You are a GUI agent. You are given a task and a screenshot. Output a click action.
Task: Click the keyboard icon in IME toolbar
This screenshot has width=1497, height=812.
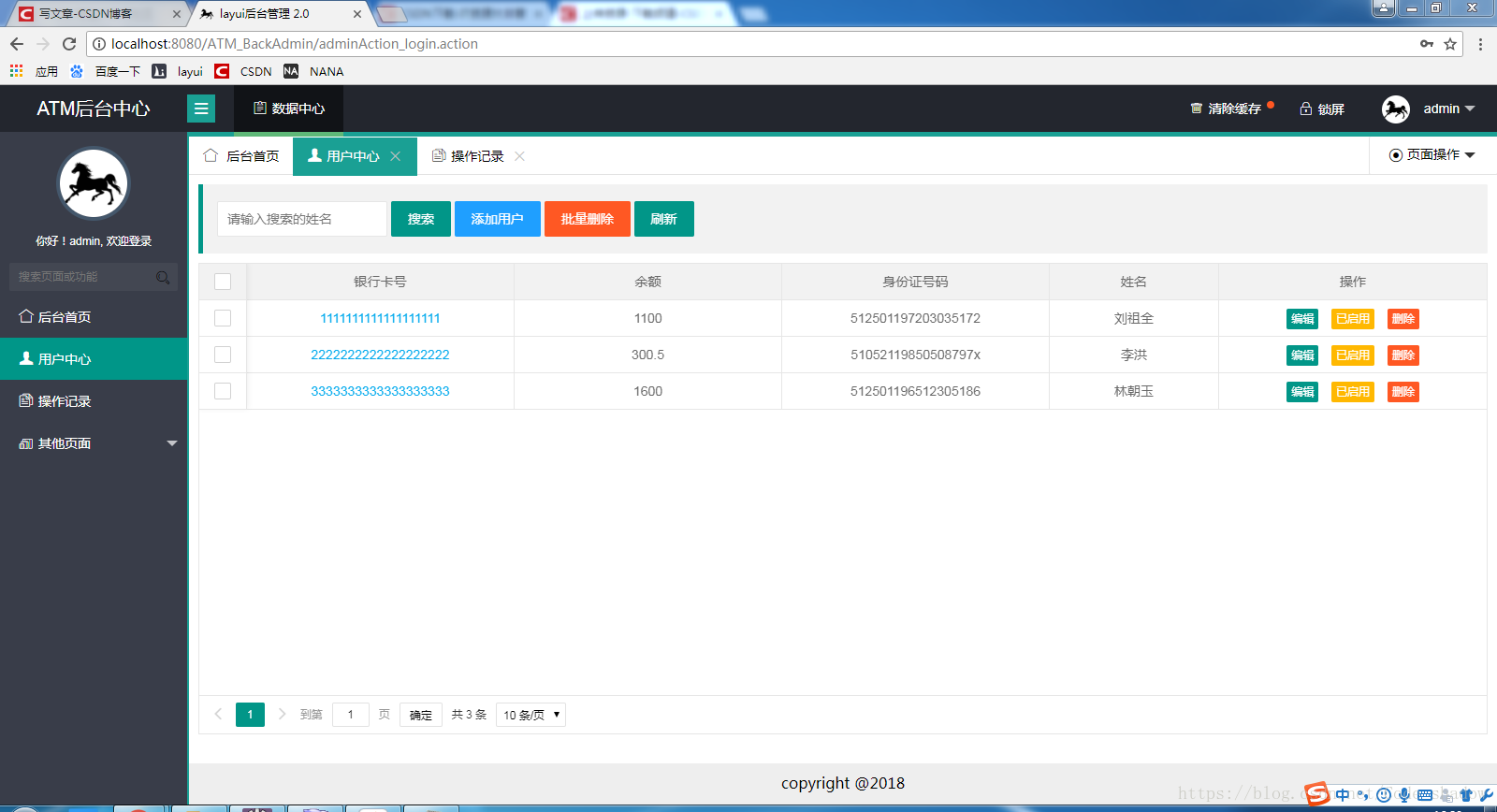click(1425, 795)
